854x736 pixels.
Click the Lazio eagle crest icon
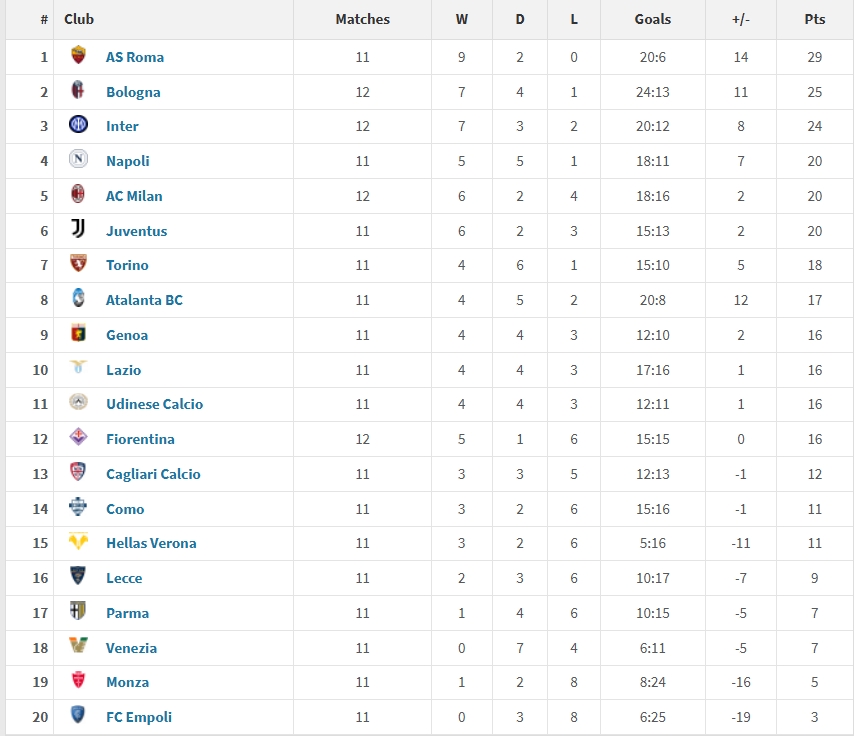pos(78,369)
